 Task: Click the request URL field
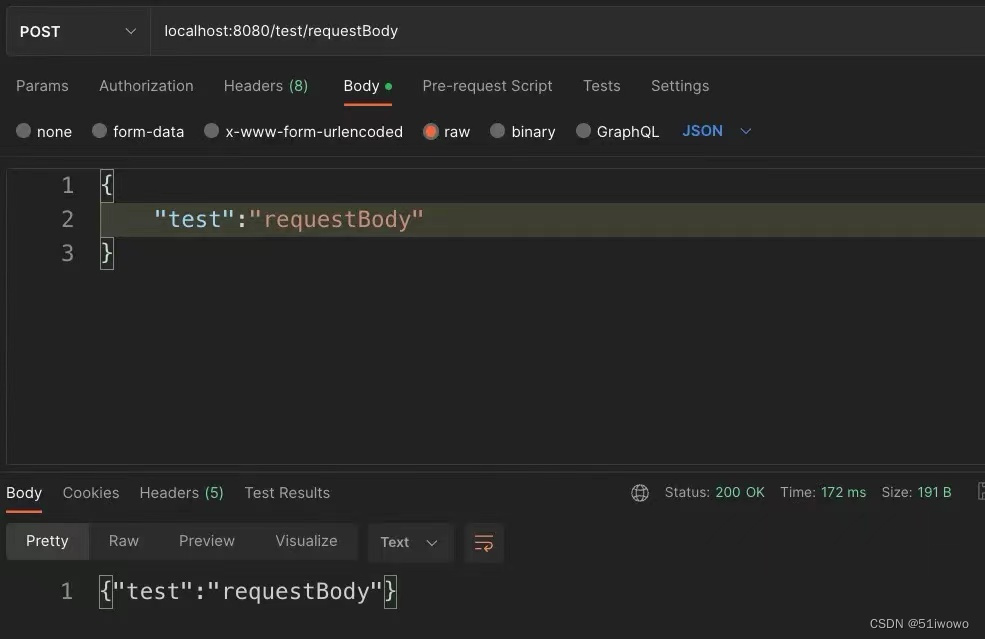(x=567, y=31)
